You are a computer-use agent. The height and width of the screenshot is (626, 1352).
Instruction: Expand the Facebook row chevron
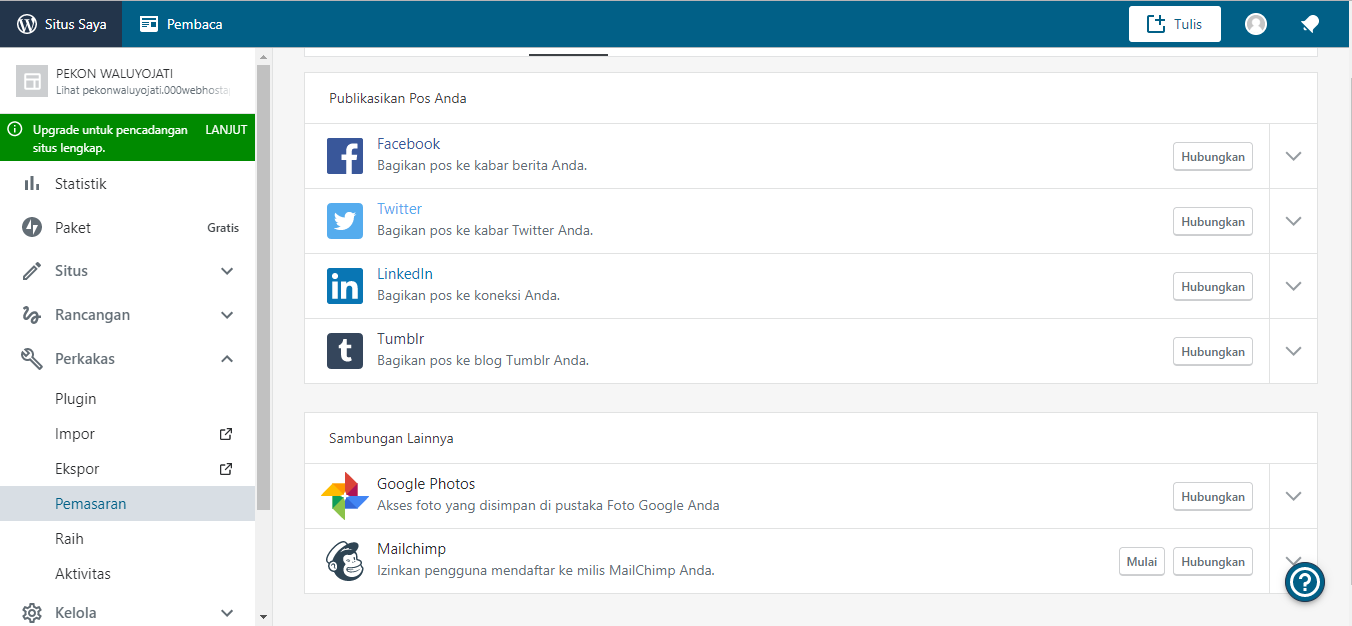[1293, 156]
